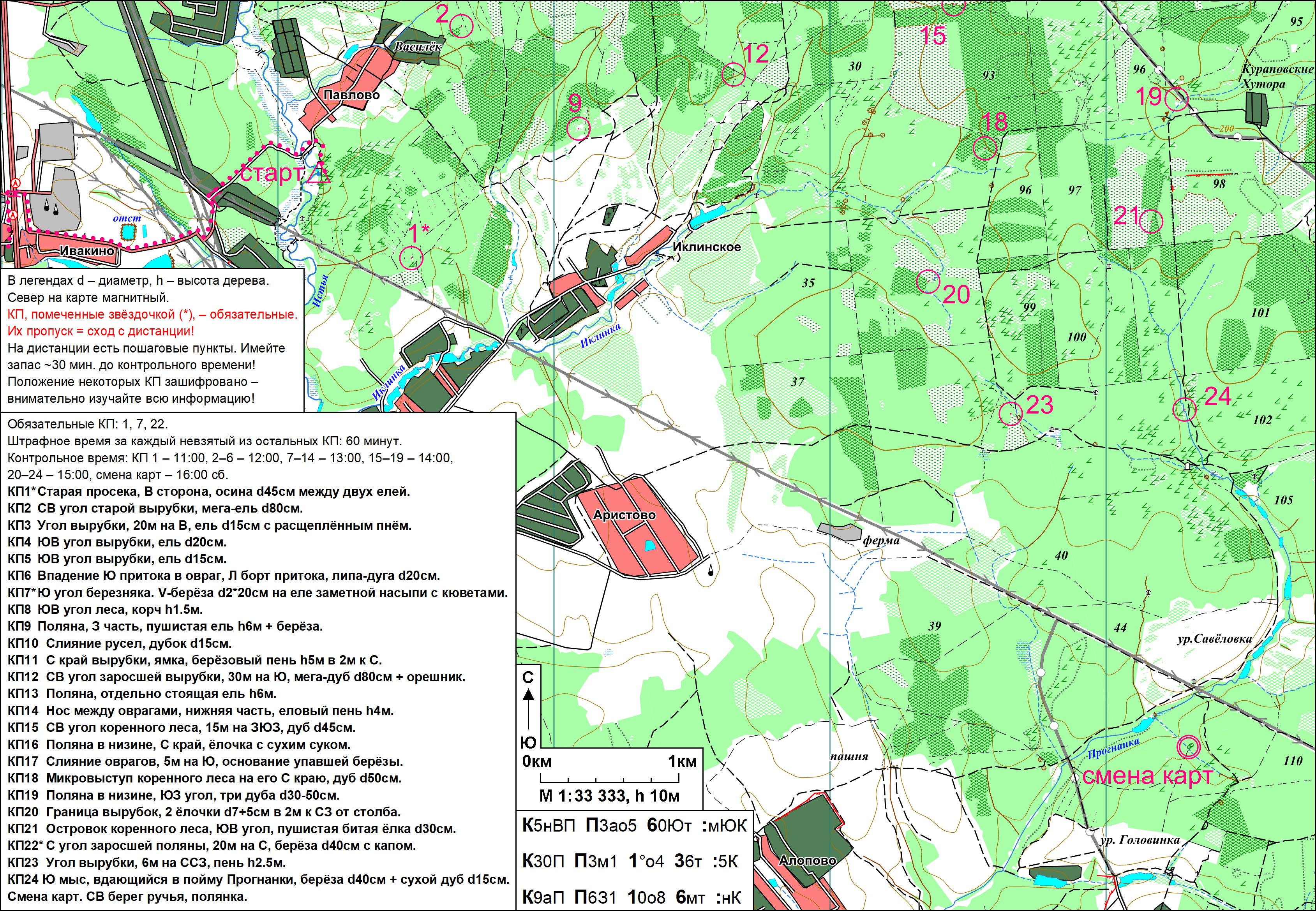
Task: Click the Павлово village label
Action: pos(352,95)
